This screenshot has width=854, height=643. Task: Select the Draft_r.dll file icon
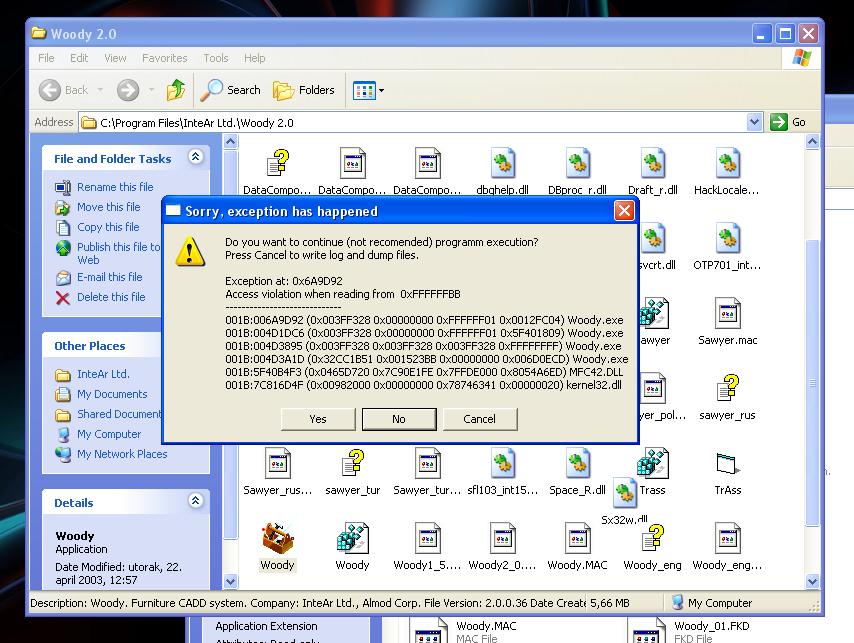coord(652,163)
